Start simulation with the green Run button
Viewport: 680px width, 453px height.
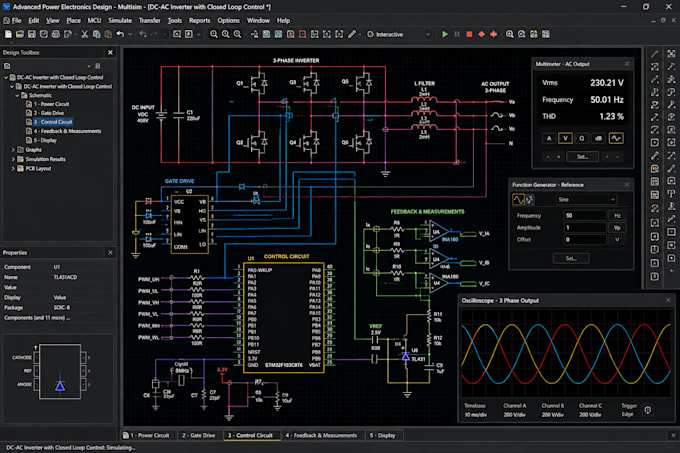pos(445,34)
